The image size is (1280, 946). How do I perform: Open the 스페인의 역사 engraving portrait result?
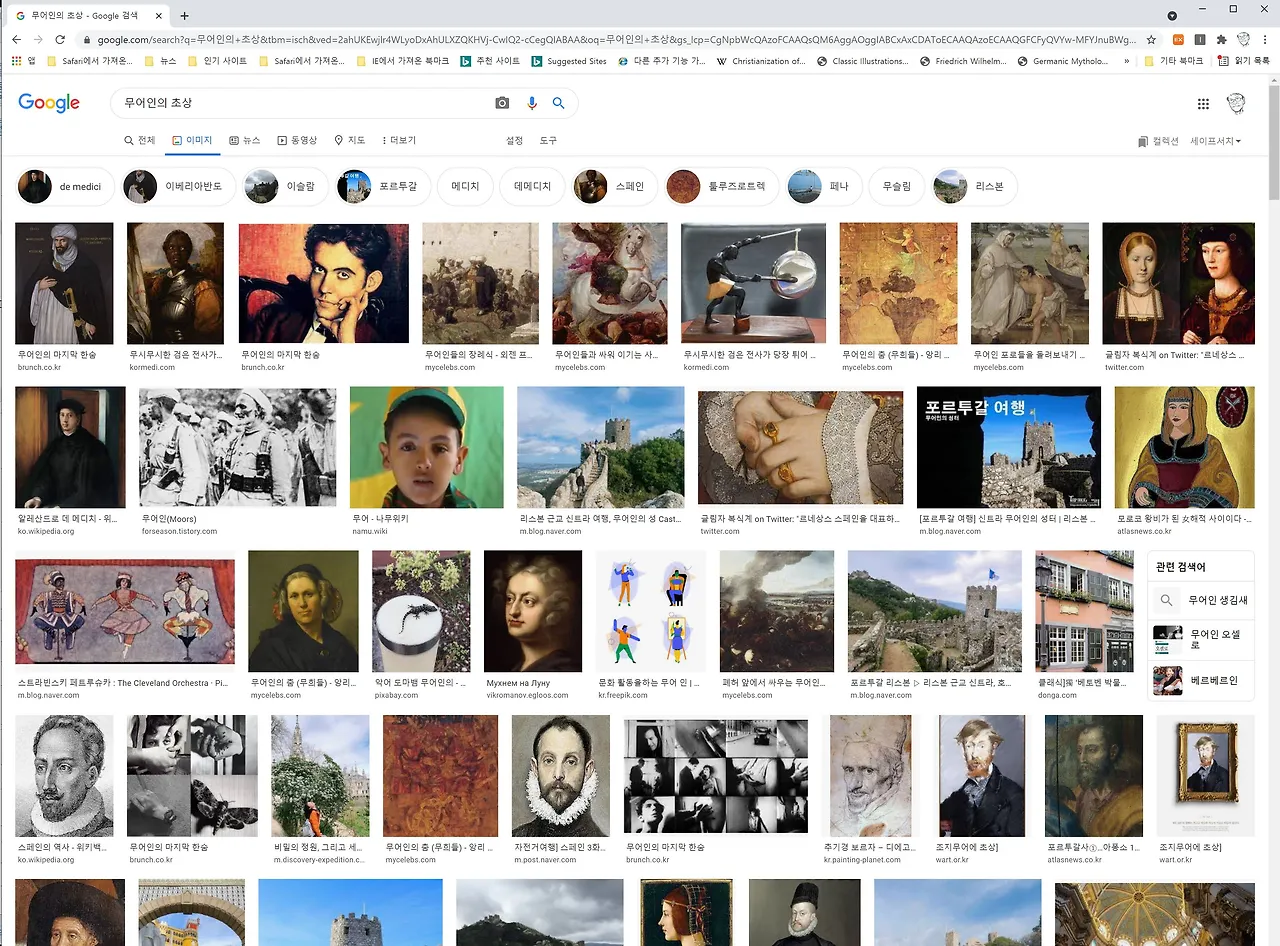[x=65, y=775]
